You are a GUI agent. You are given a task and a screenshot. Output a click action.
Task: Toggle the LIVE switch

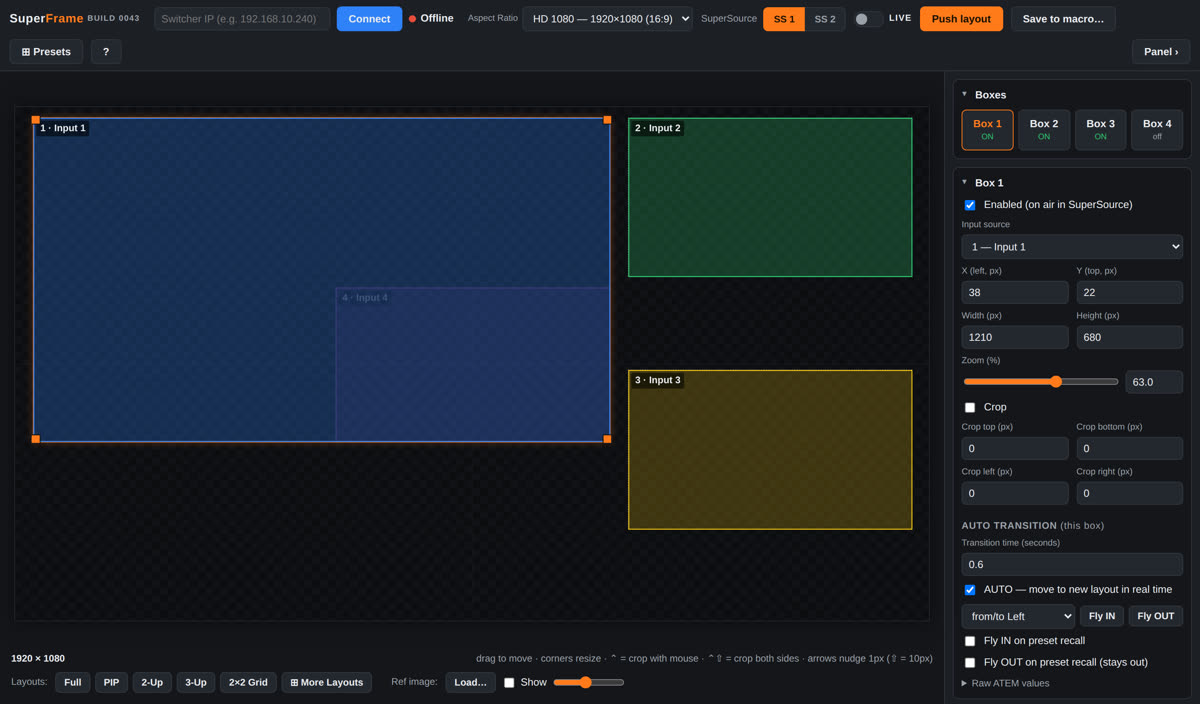[x=868, y=19]
